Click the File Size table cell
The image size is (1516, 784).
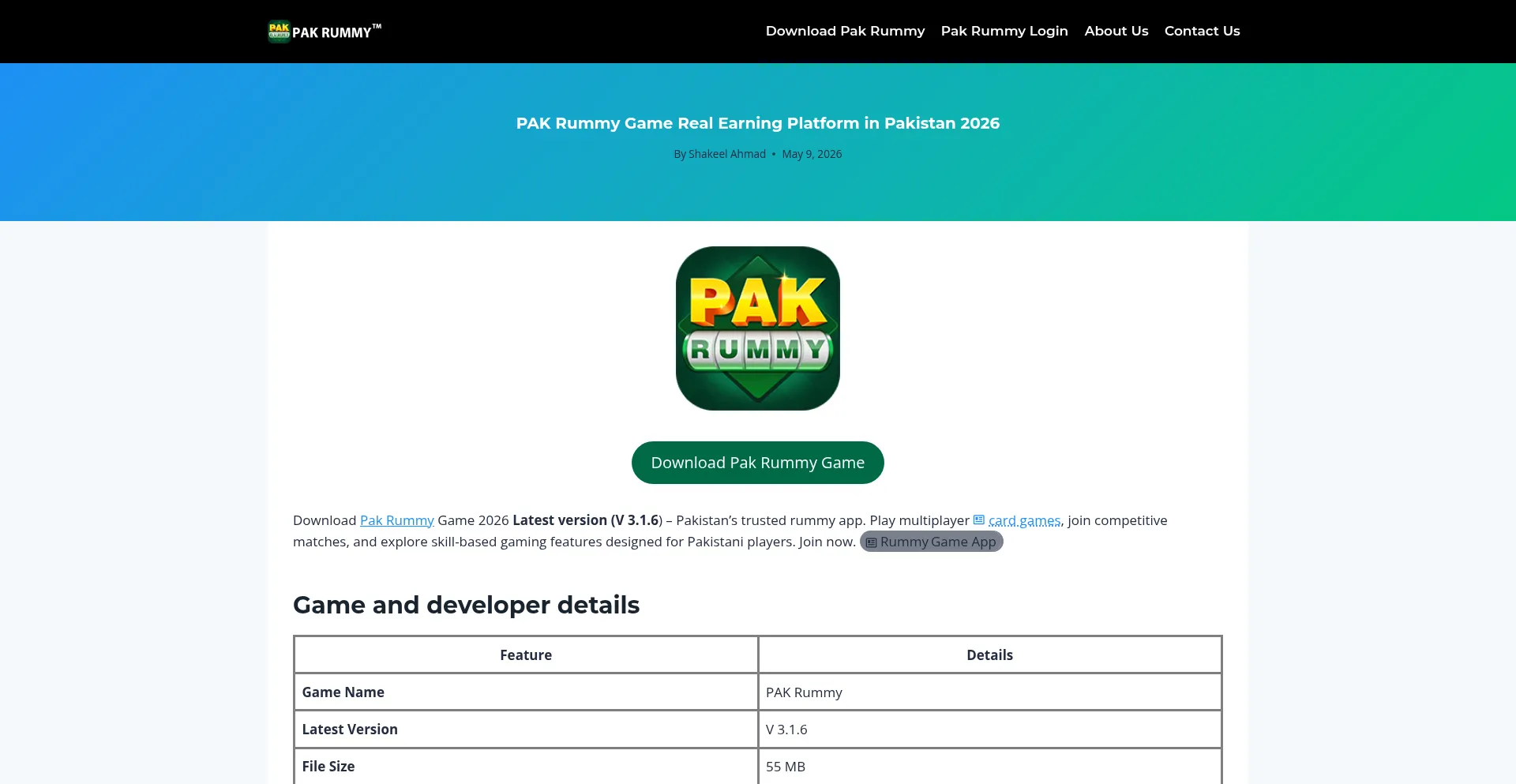click(526, 766)
